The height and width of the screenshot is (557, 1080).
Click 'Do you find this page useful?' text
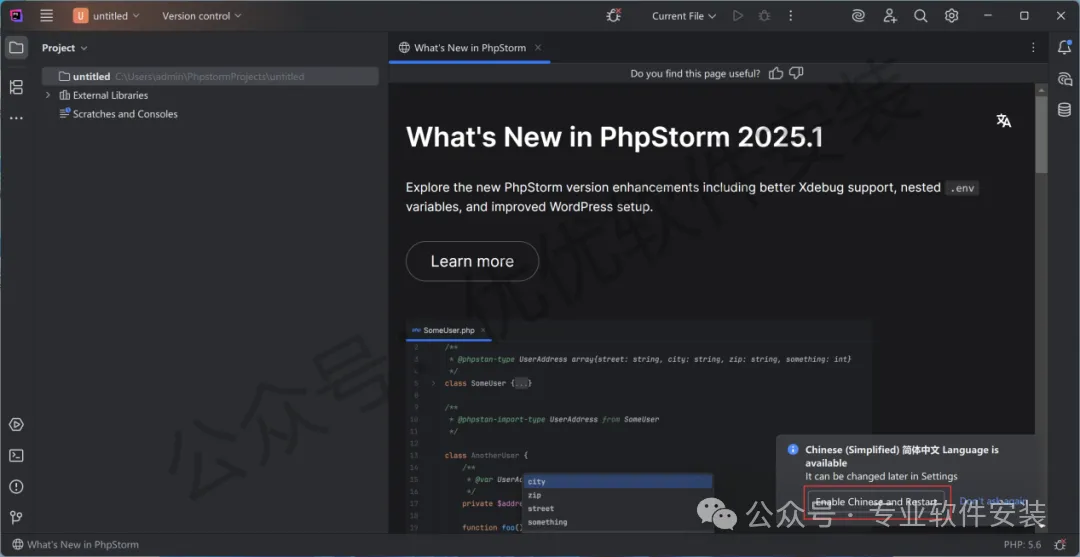point(696,73)
